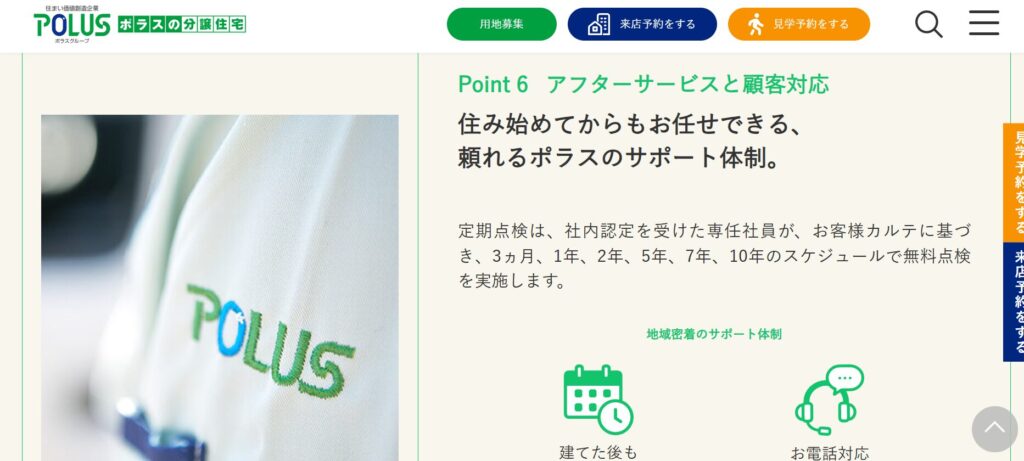The height and width of the screenshot is (461, 1024).
Task: Open the blue 来店予約をする side tab
Action: pos(1014,302)
